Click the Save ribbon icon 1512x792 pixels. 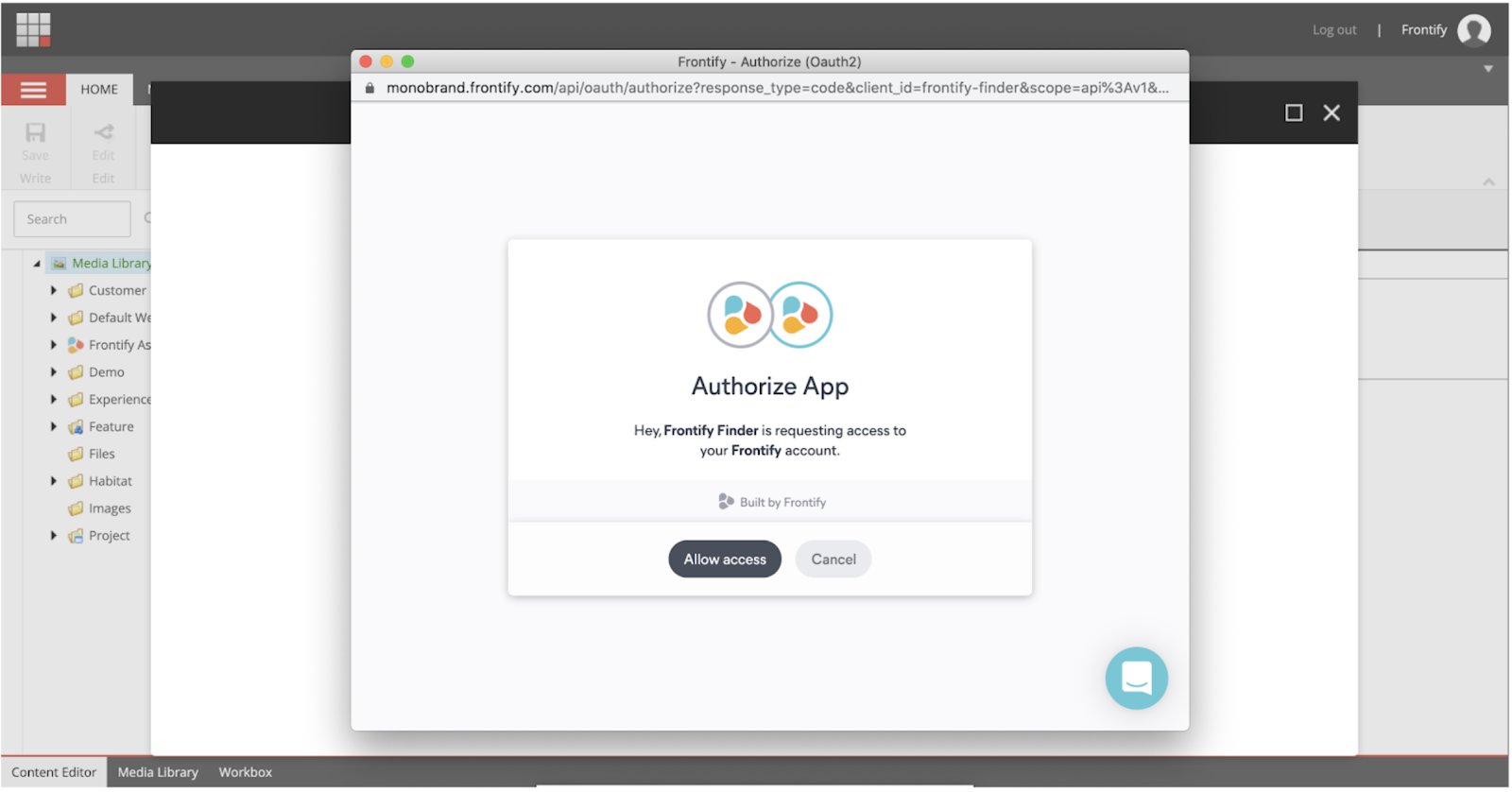[35, 132]
